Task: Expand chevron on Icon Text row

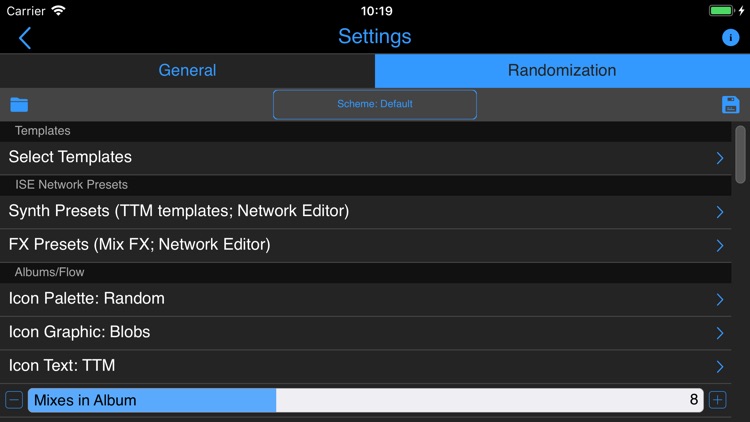Action: 720,366
